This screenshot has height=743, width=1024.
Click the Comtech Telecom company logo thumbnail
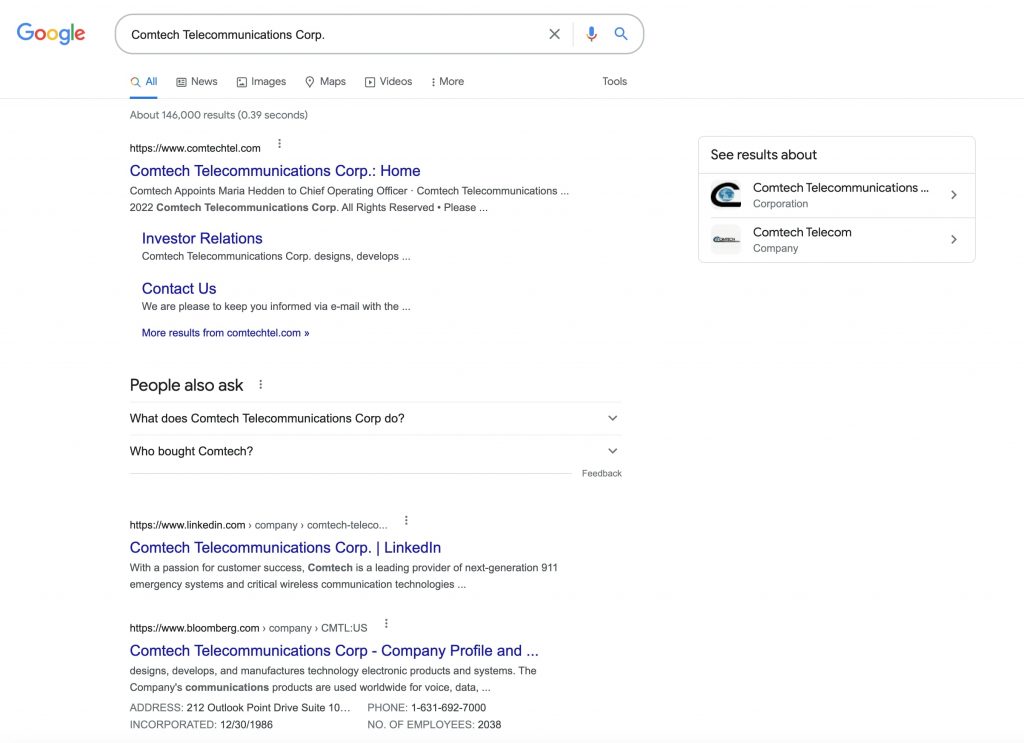(x=726, y=240)
